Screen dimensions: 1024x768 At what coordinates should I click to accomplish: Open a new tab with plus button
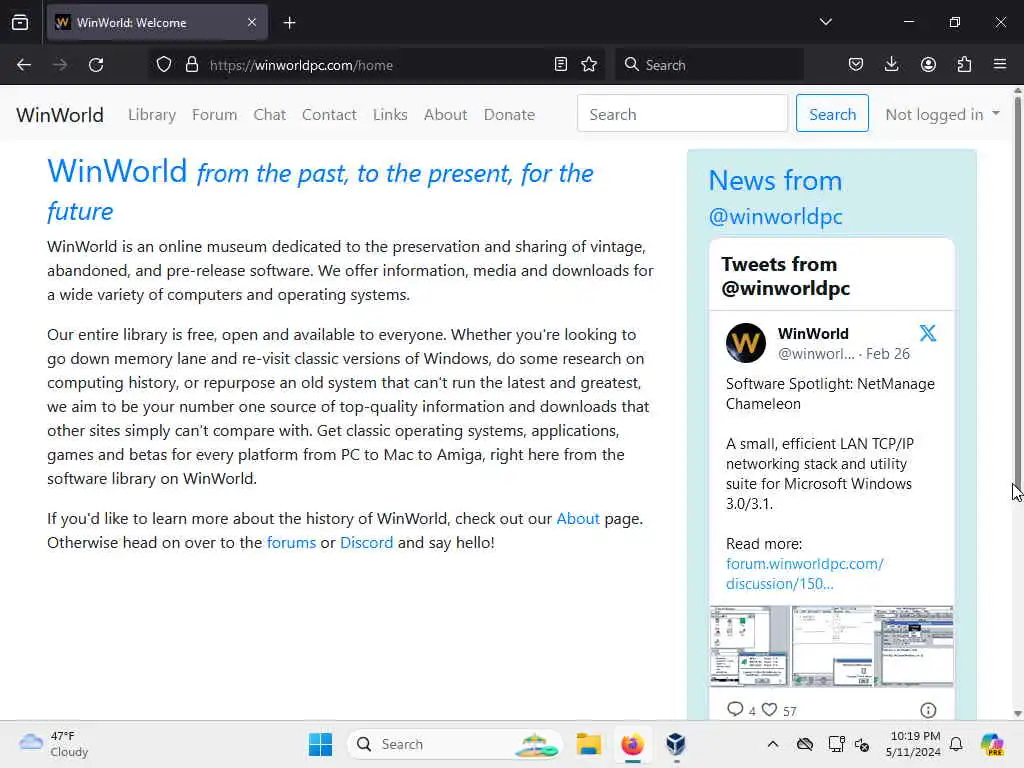tap(289, 23)
